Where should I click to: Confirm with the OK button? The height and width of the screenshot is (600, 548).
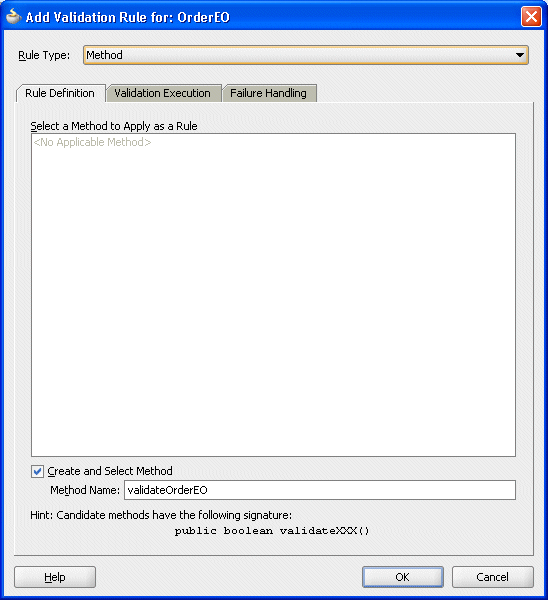click(x=403, y=577)
